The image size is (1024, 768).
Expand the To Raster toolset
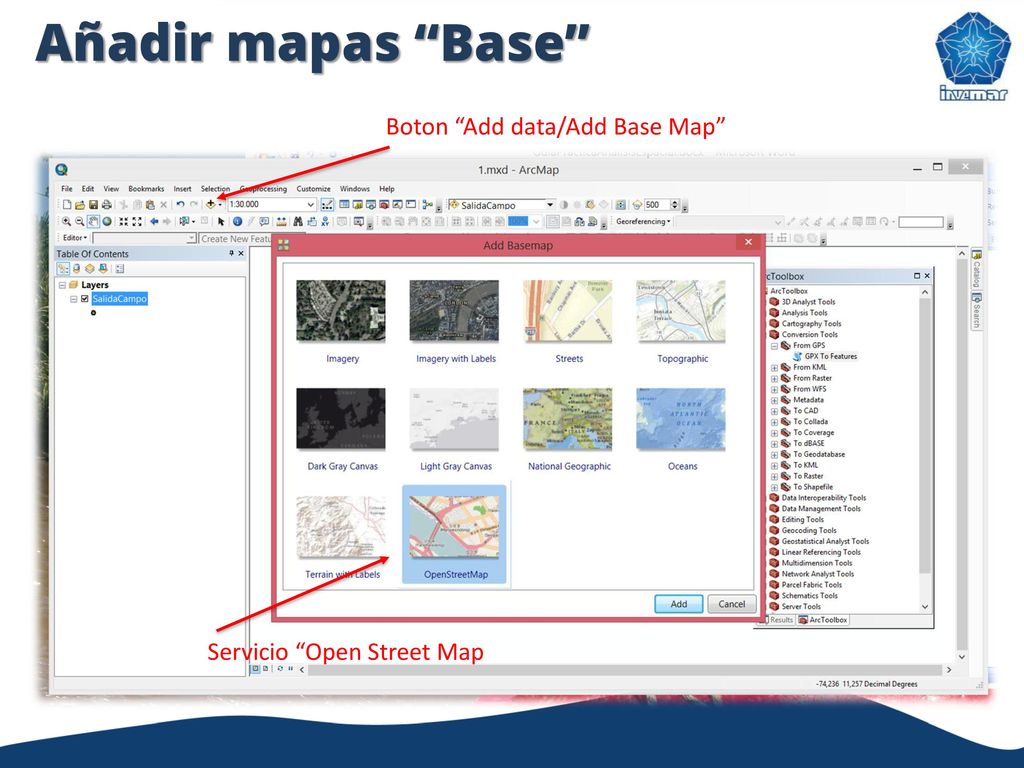pyautogui.click(x=775, y=477)
